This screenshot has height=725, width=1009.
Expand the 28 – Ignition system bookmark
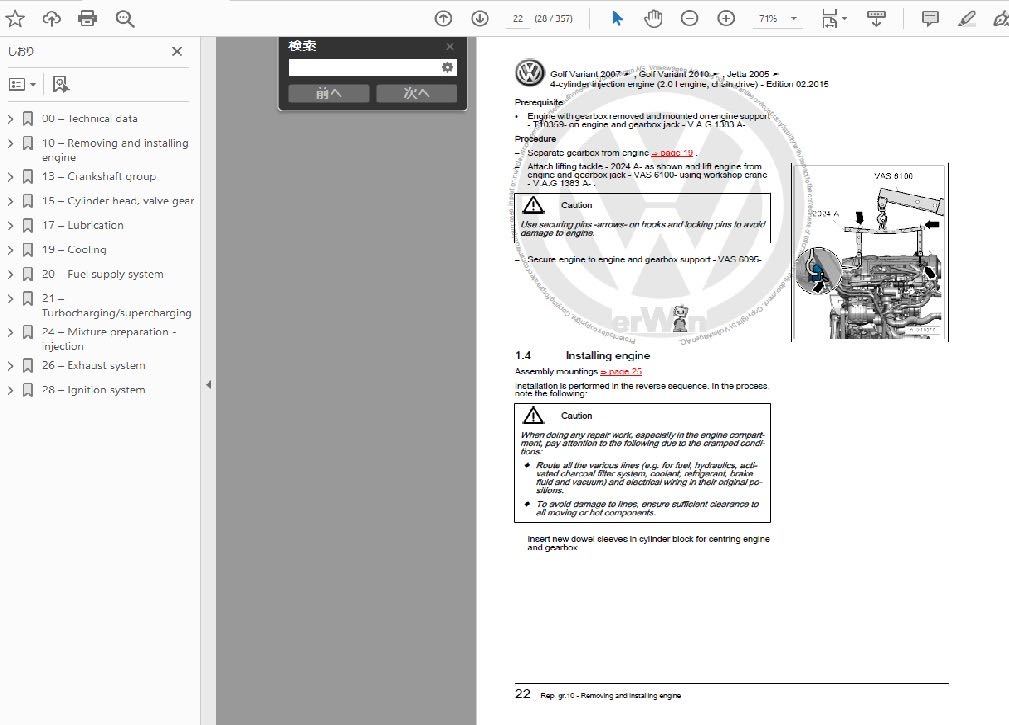[x=10, y=390]
